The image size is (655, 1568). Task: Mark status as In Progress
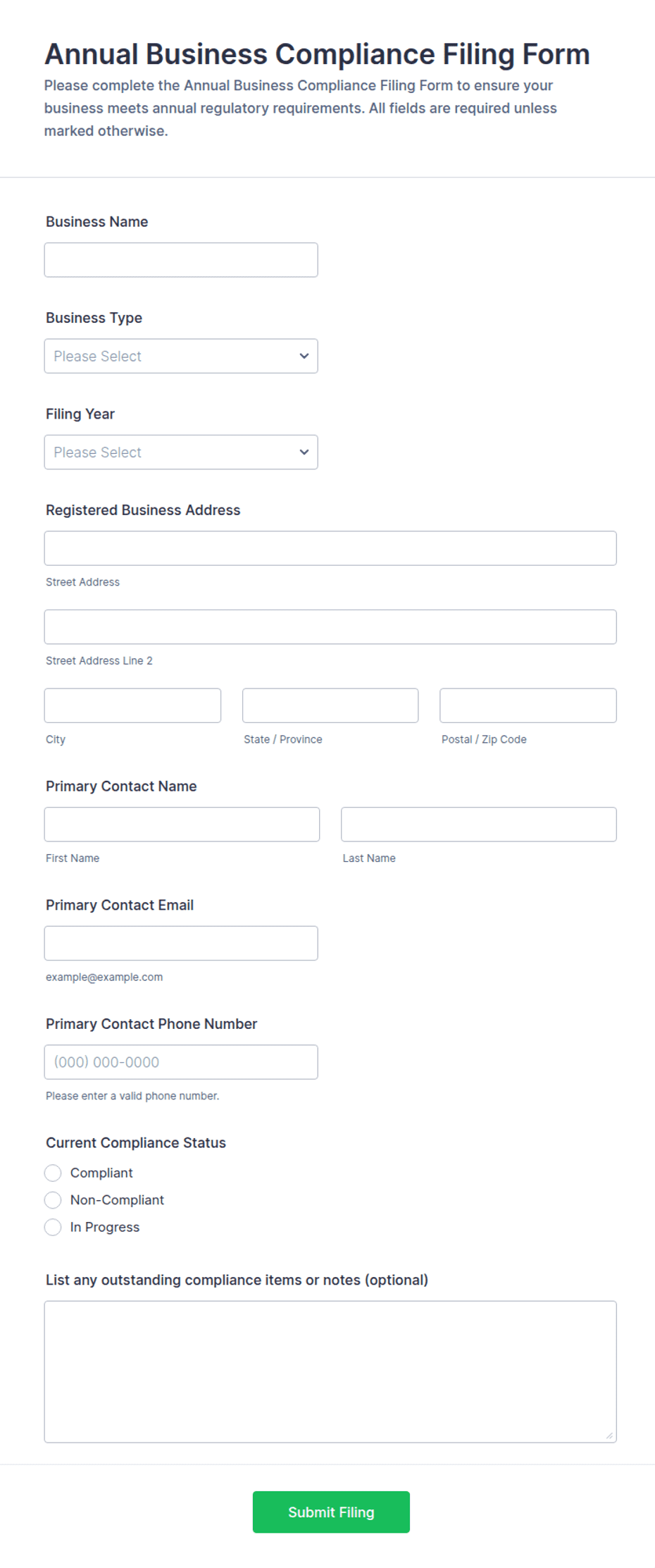point(53,1227)
